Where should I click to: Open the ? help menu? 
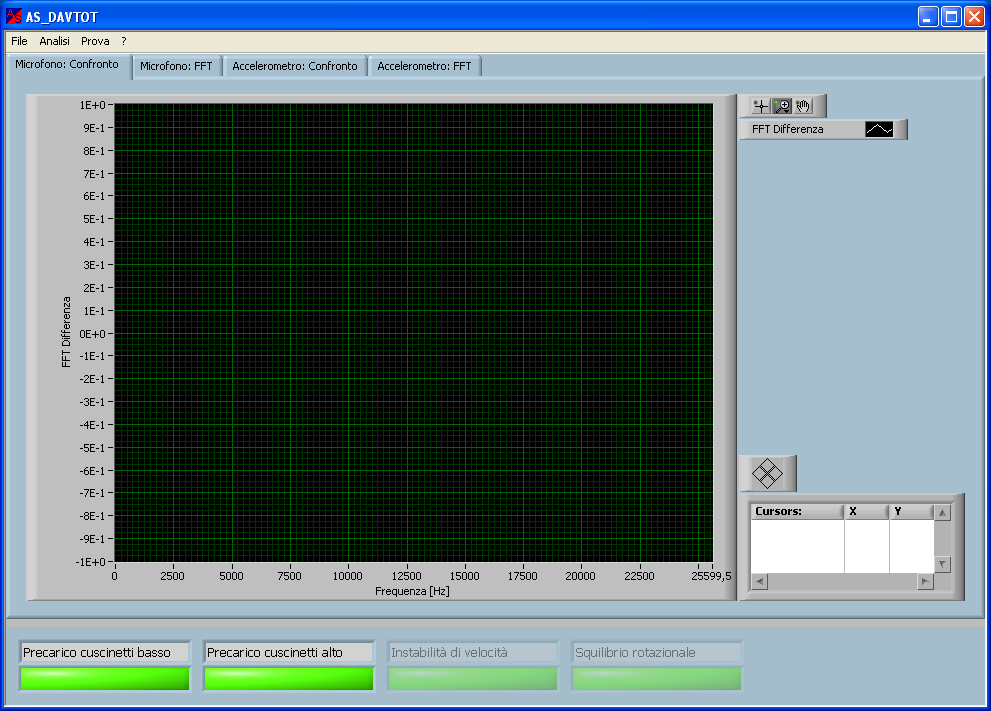coord(124,41)
